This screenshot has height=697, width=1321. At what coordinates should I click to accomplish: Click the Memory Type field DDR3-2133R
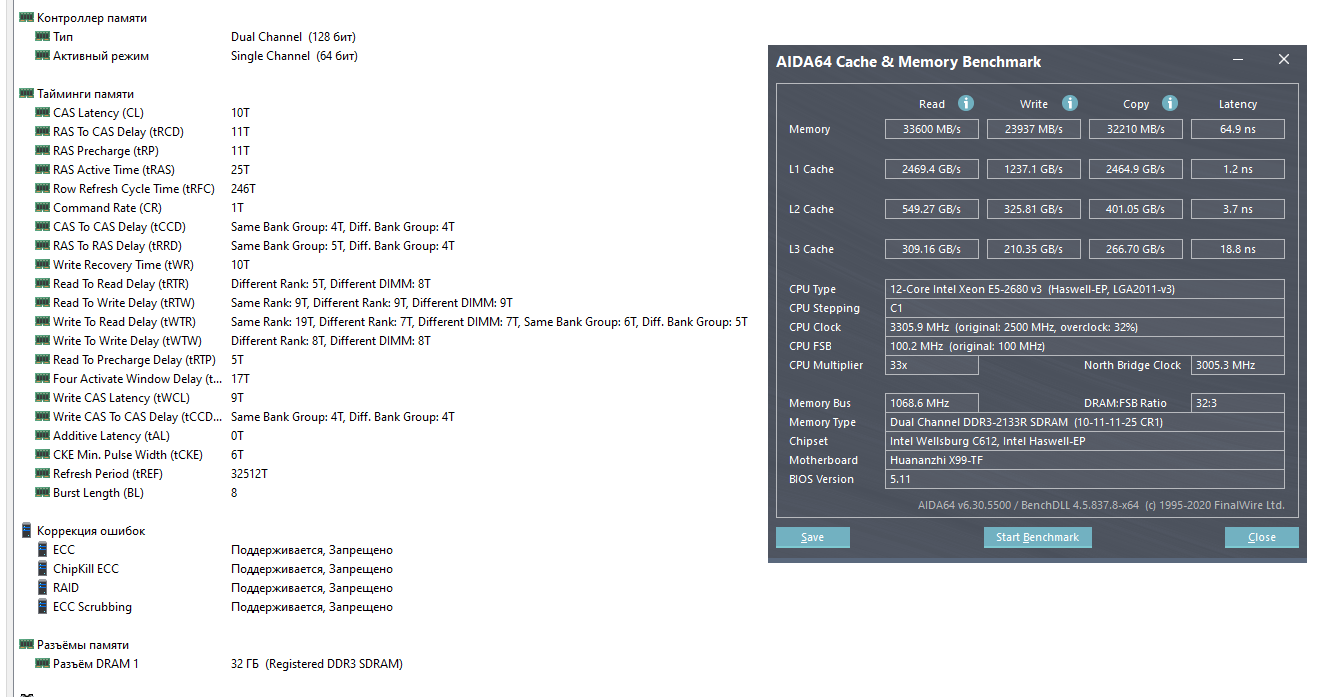pos(1085,422)
